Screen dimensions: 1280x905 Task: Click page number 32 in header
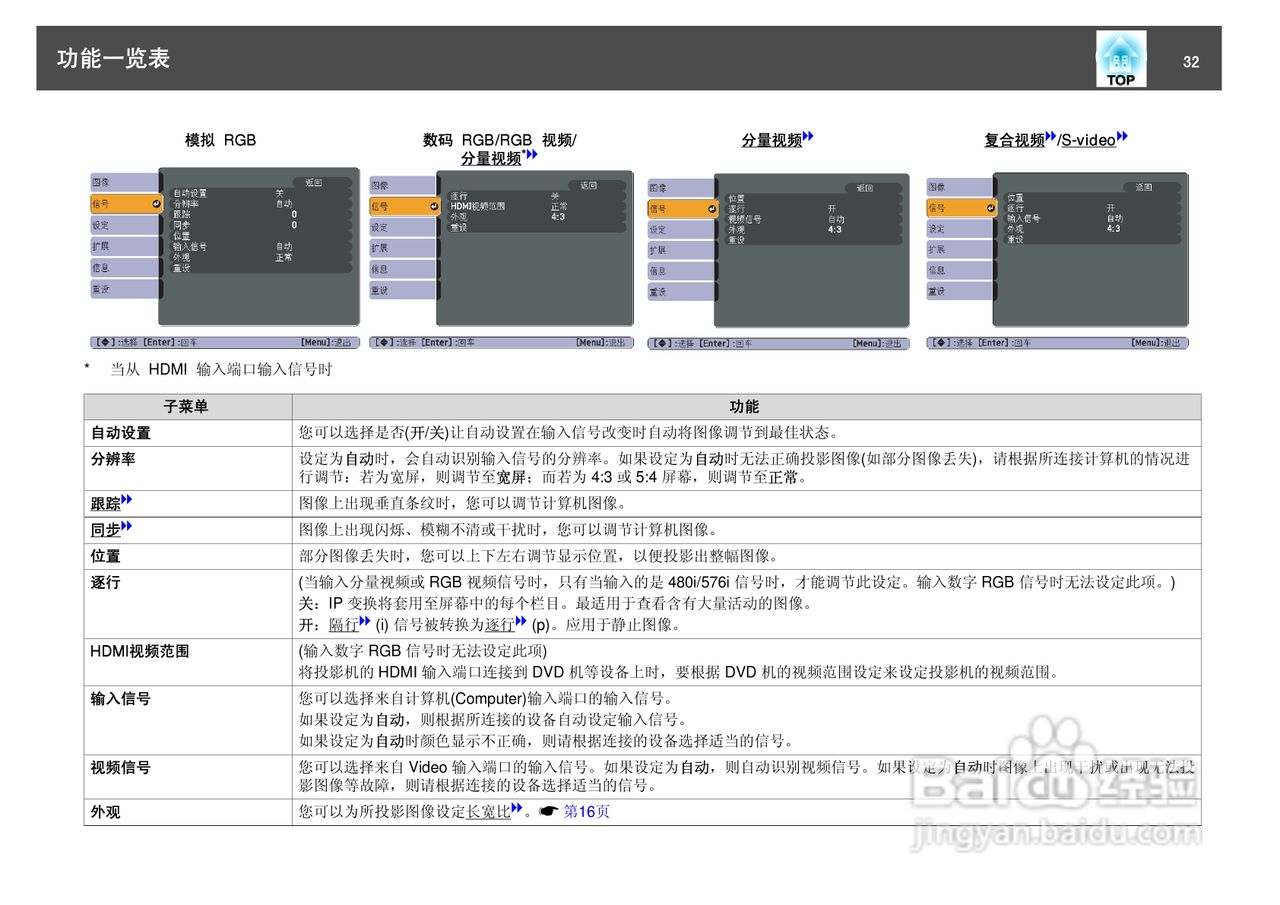point(1190,61)
